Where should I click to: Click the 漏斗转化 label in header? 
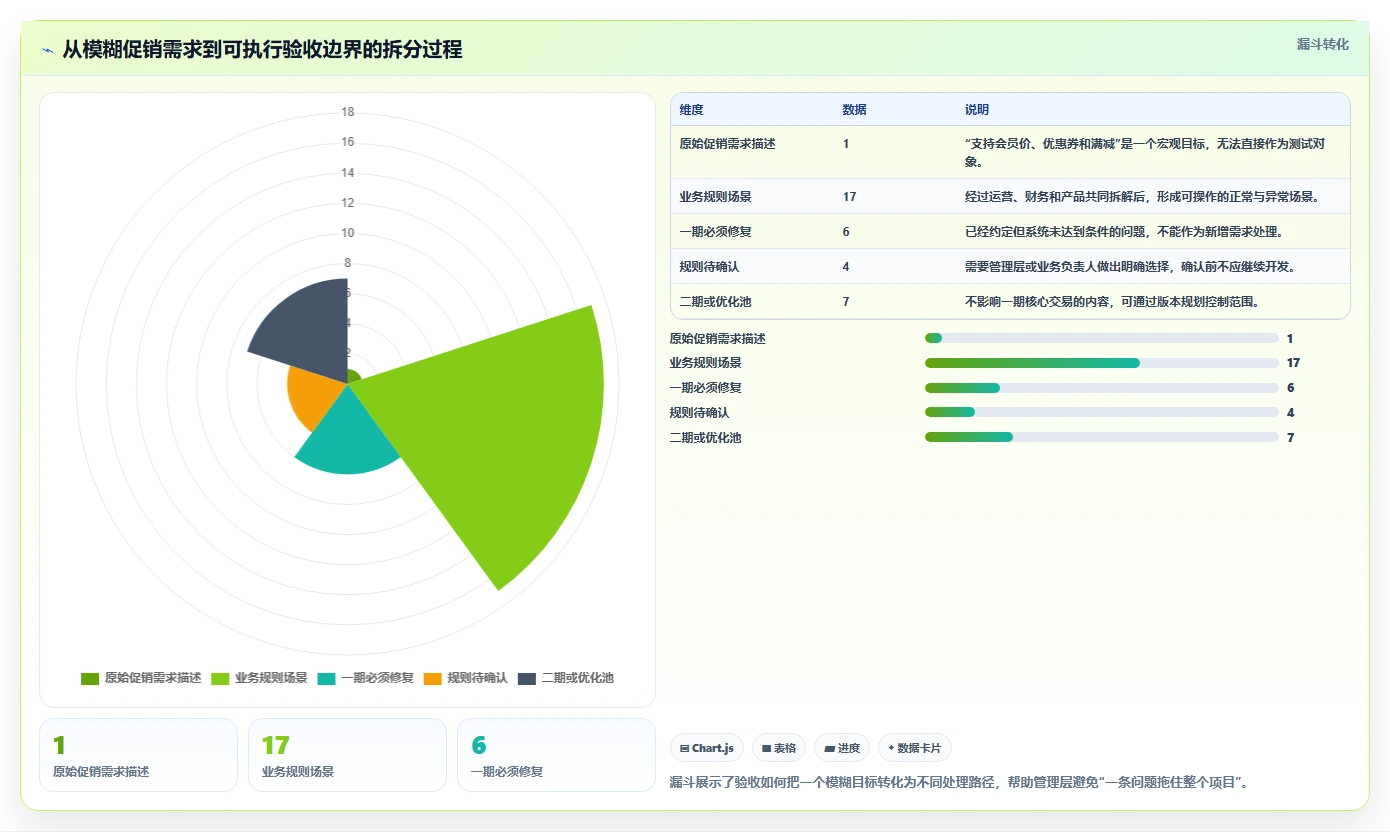click(1323, 44)
